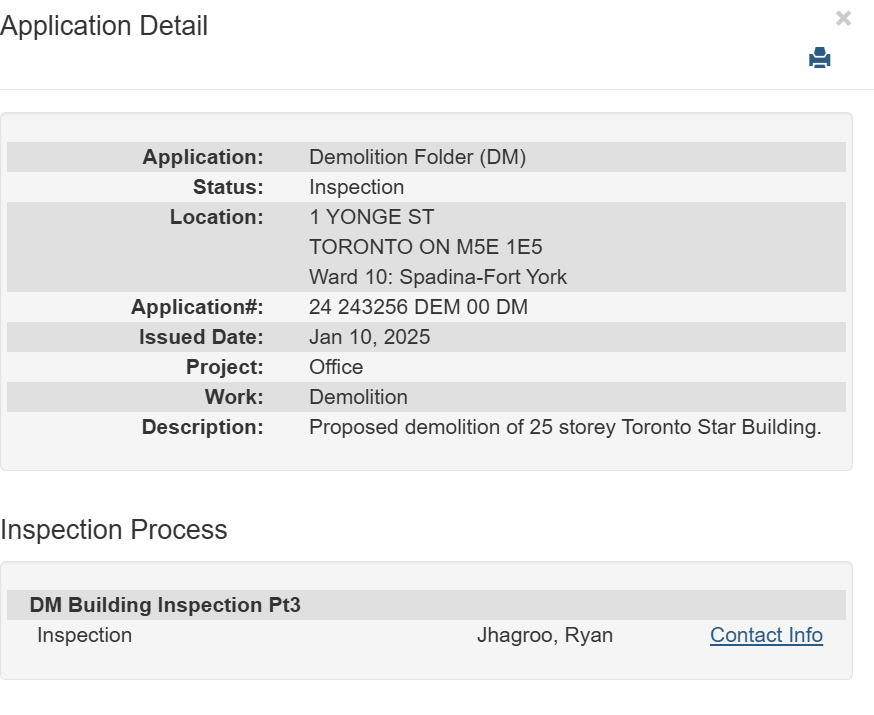
Task: Click the issued date Jan 10, 2025
Action: point(369,337)
